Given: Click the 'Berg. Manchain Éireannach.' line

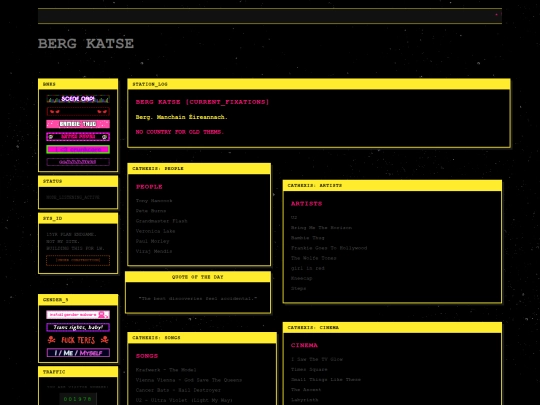Looking at the screenshot, I should point(181,117).
